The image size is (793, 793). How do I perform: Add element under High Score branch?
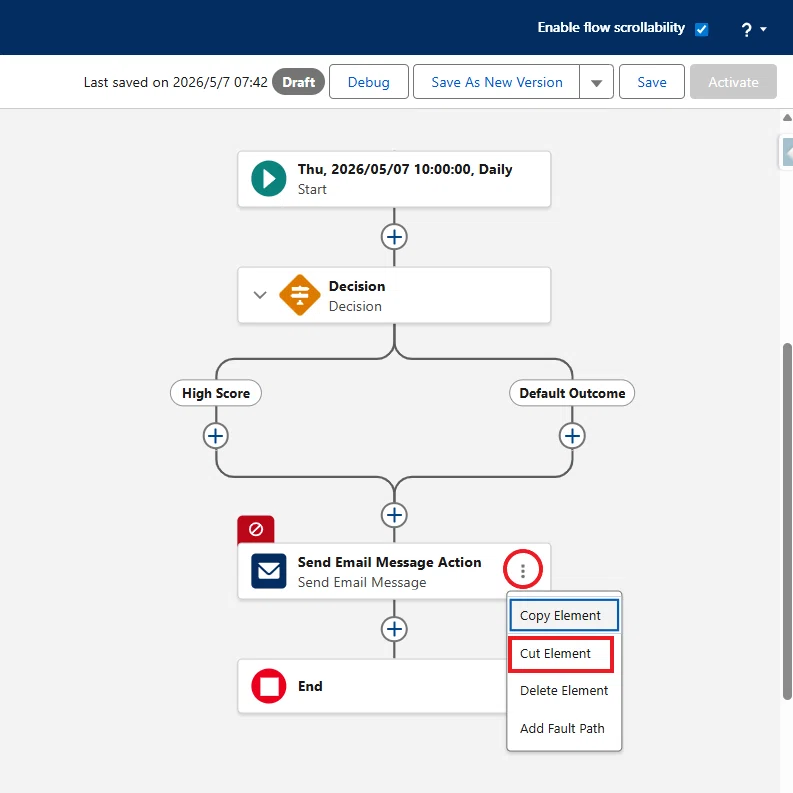[216, 436]
